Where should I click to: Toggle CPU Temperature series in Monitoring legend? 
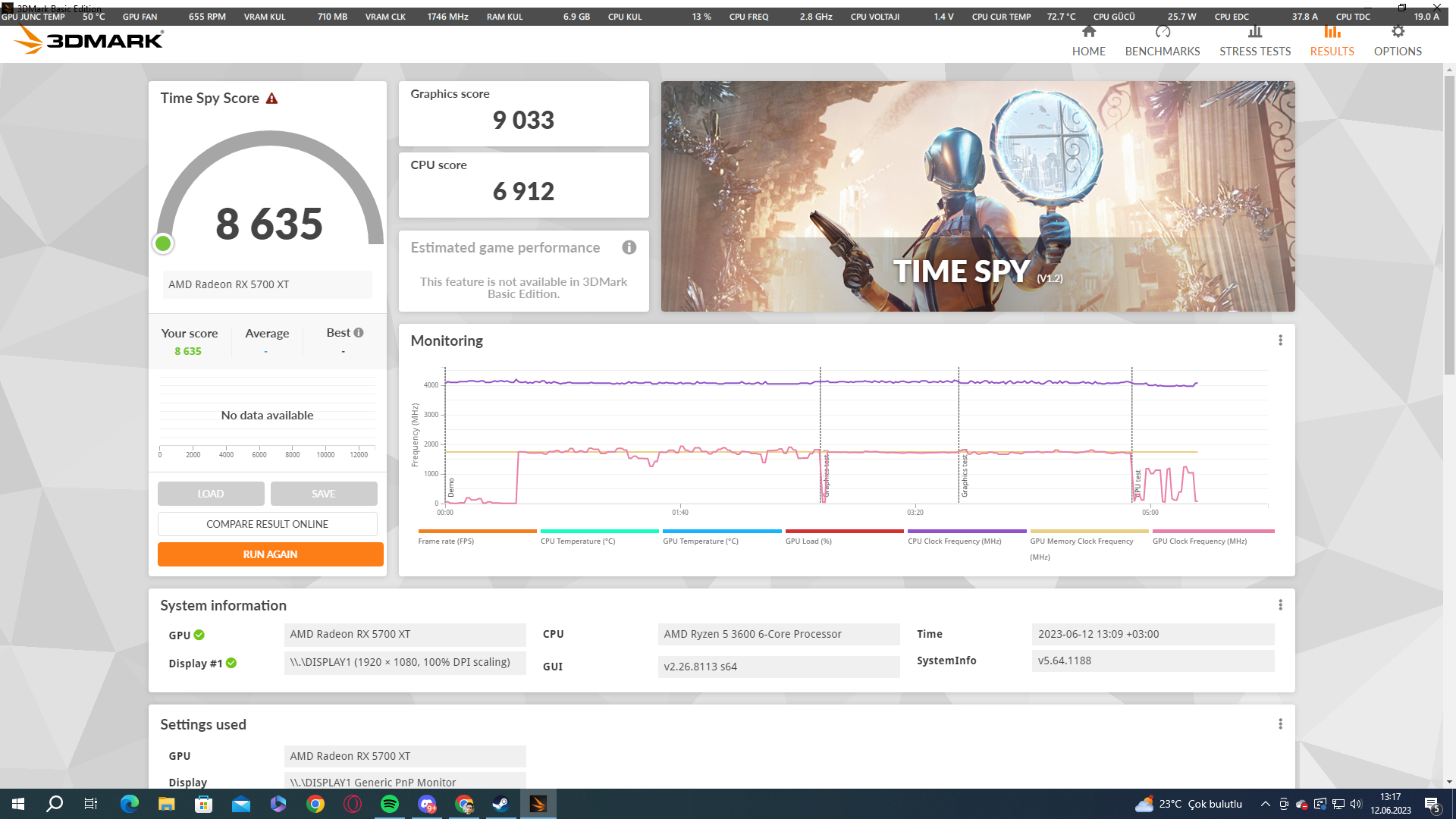(577, 541)
